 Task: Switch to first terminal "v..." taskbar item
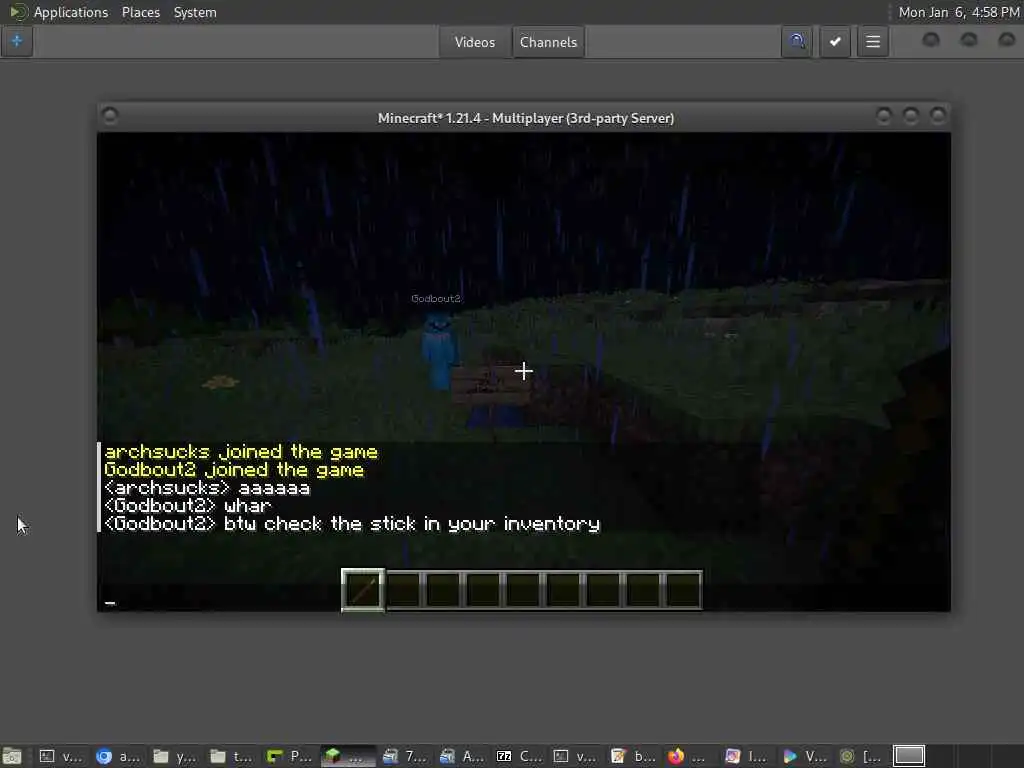60,756
